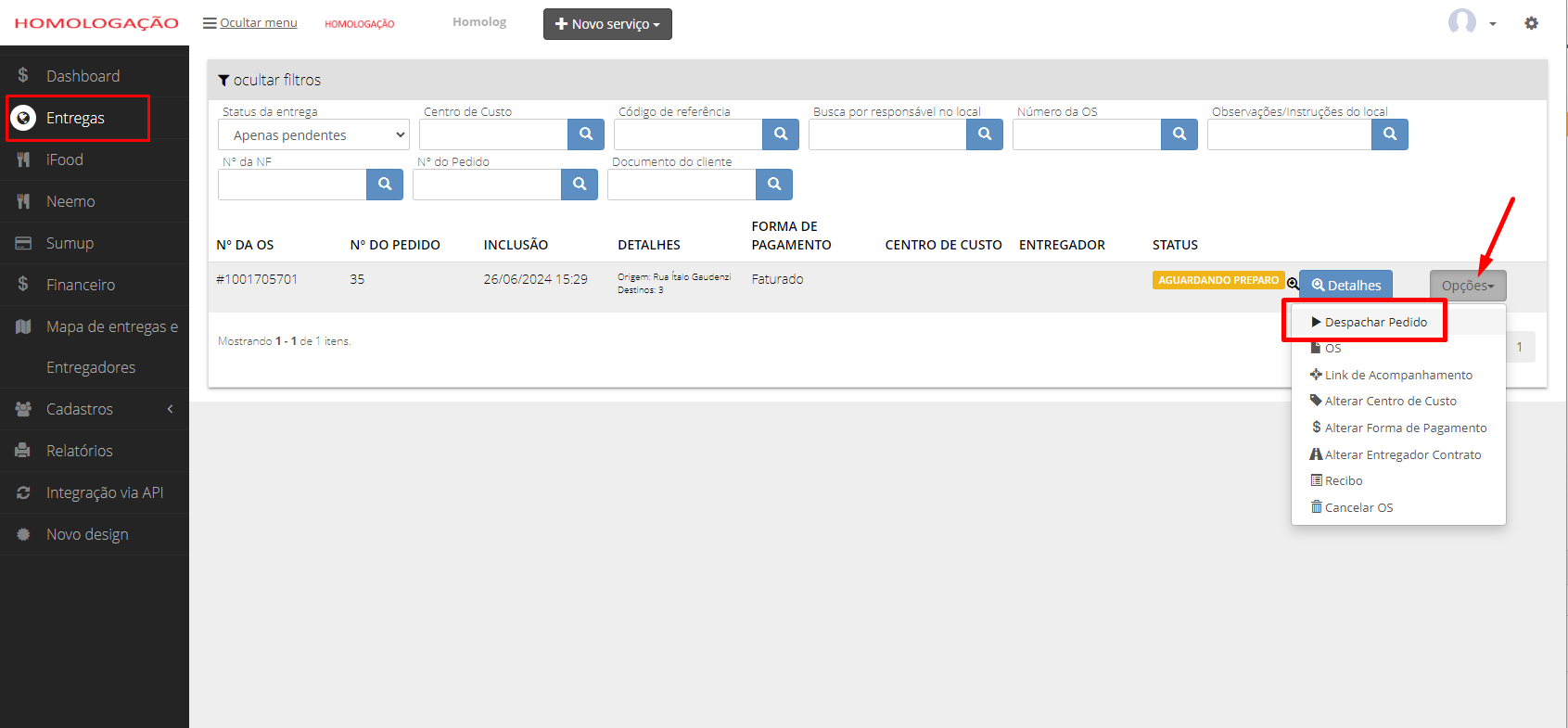Click the Relatórios printer sidebar icon

(x=23, y=451)
